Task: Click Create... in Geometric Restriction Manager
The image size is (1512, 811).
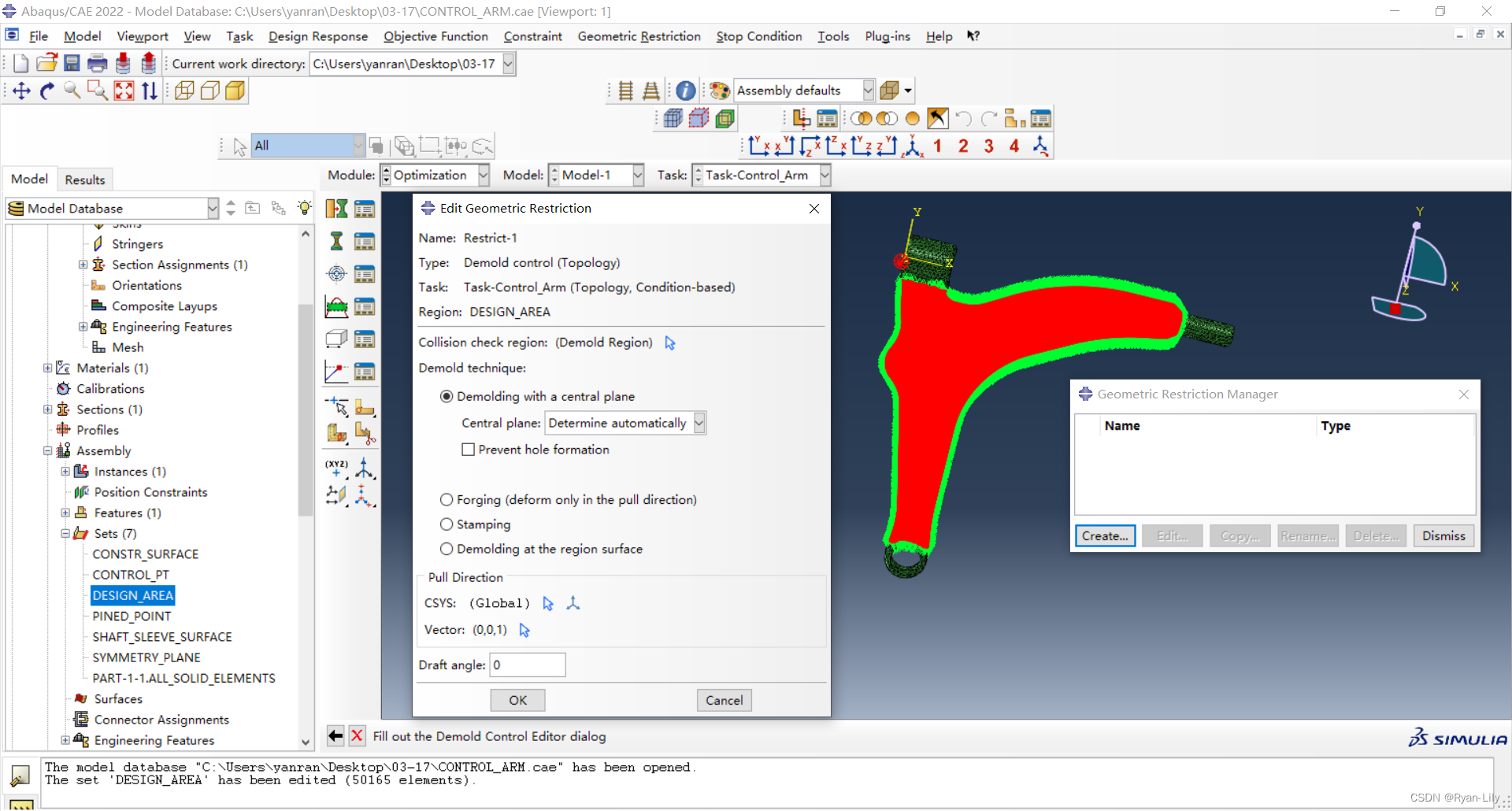Action: click(1105, 536)
